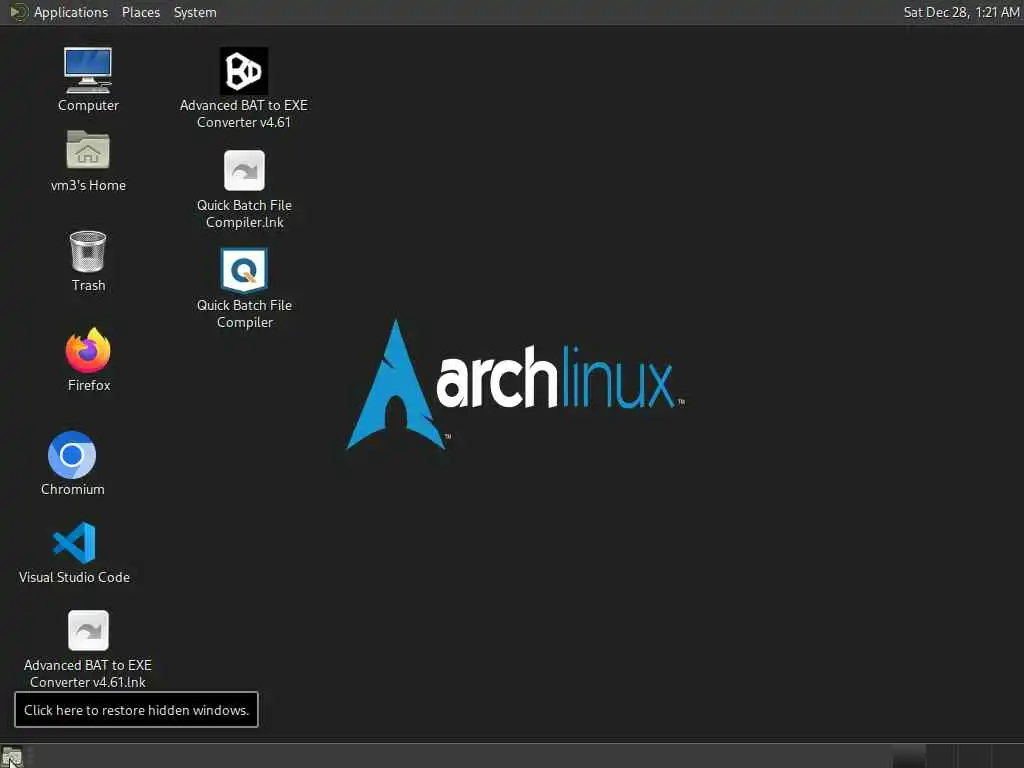
Task: Open the Applications menu
Action: pyautogui.click(x=59, y=12)
